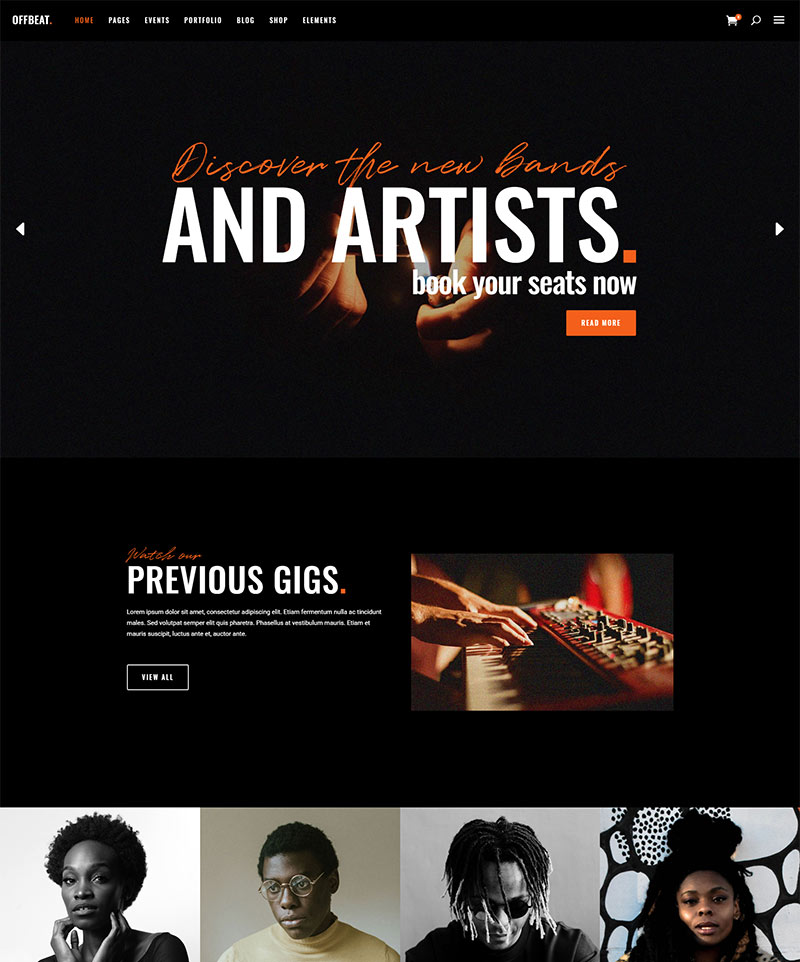Viewport: 800px width, 962px height.
Task: Click the orange Read More button
Action: (601, 323)
